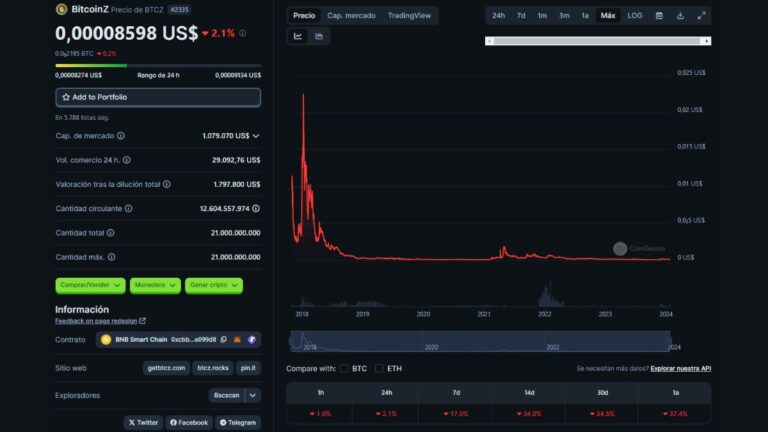
Task: Switch to the Cap. mercado tab
Action: pos(351,16)
